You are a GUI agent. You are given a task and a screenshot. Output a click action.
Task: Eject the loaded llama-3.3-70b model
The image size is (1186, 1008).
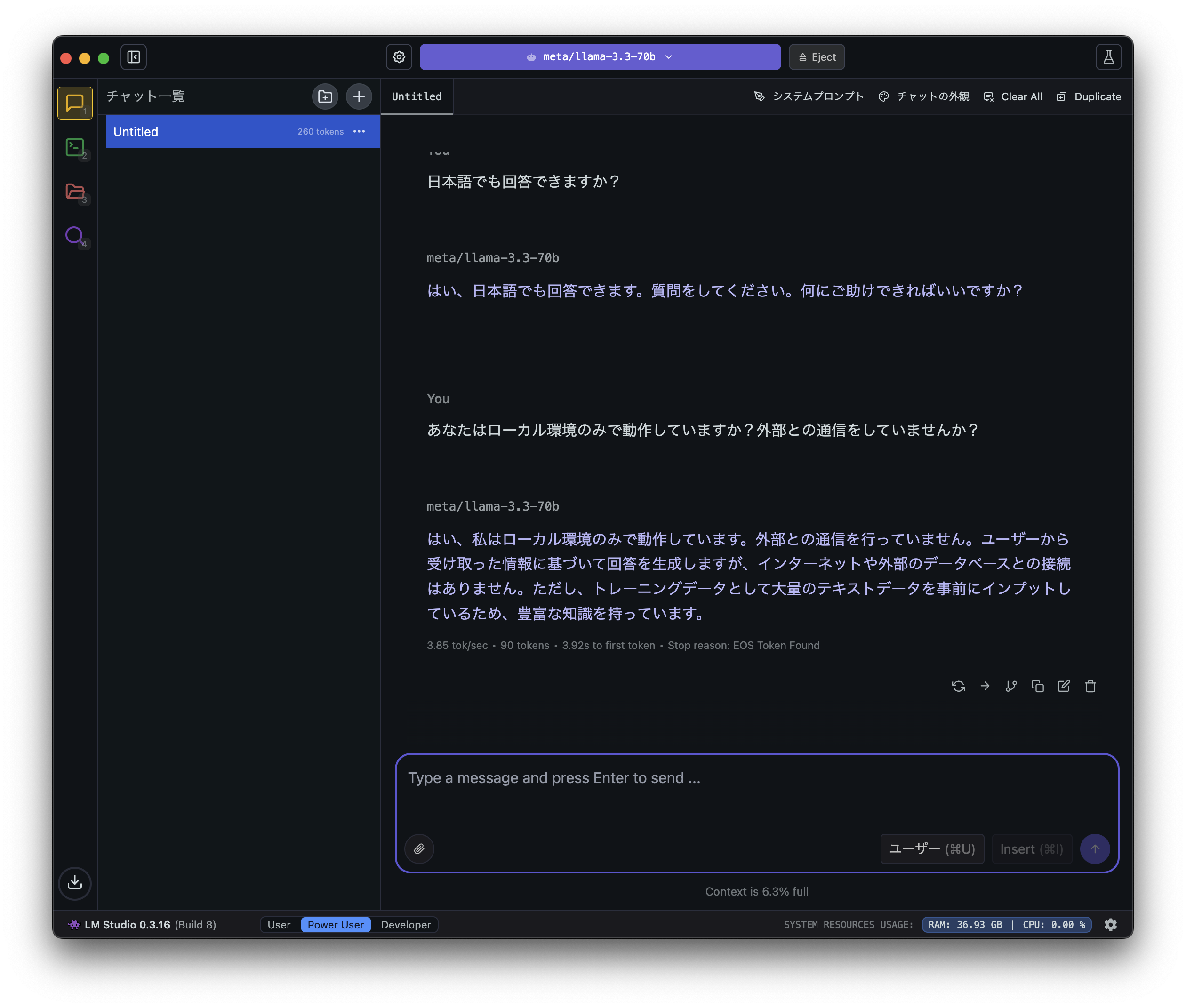(x=816, y=56)
